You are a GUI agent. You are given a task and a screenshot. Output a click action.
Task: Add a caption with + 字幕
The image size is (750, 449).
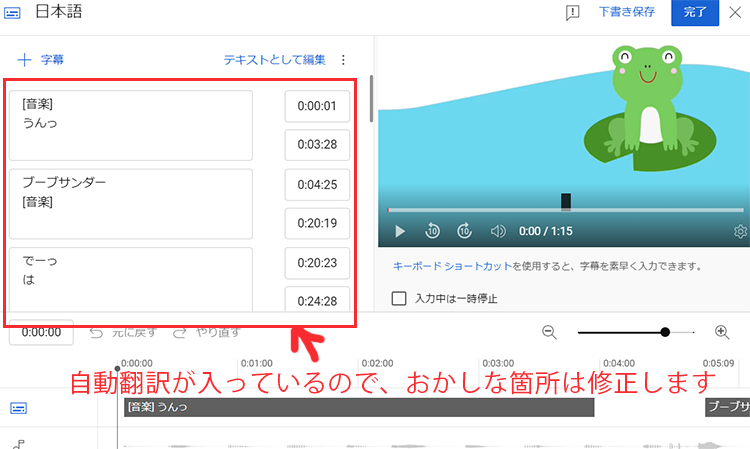point(41,60)
